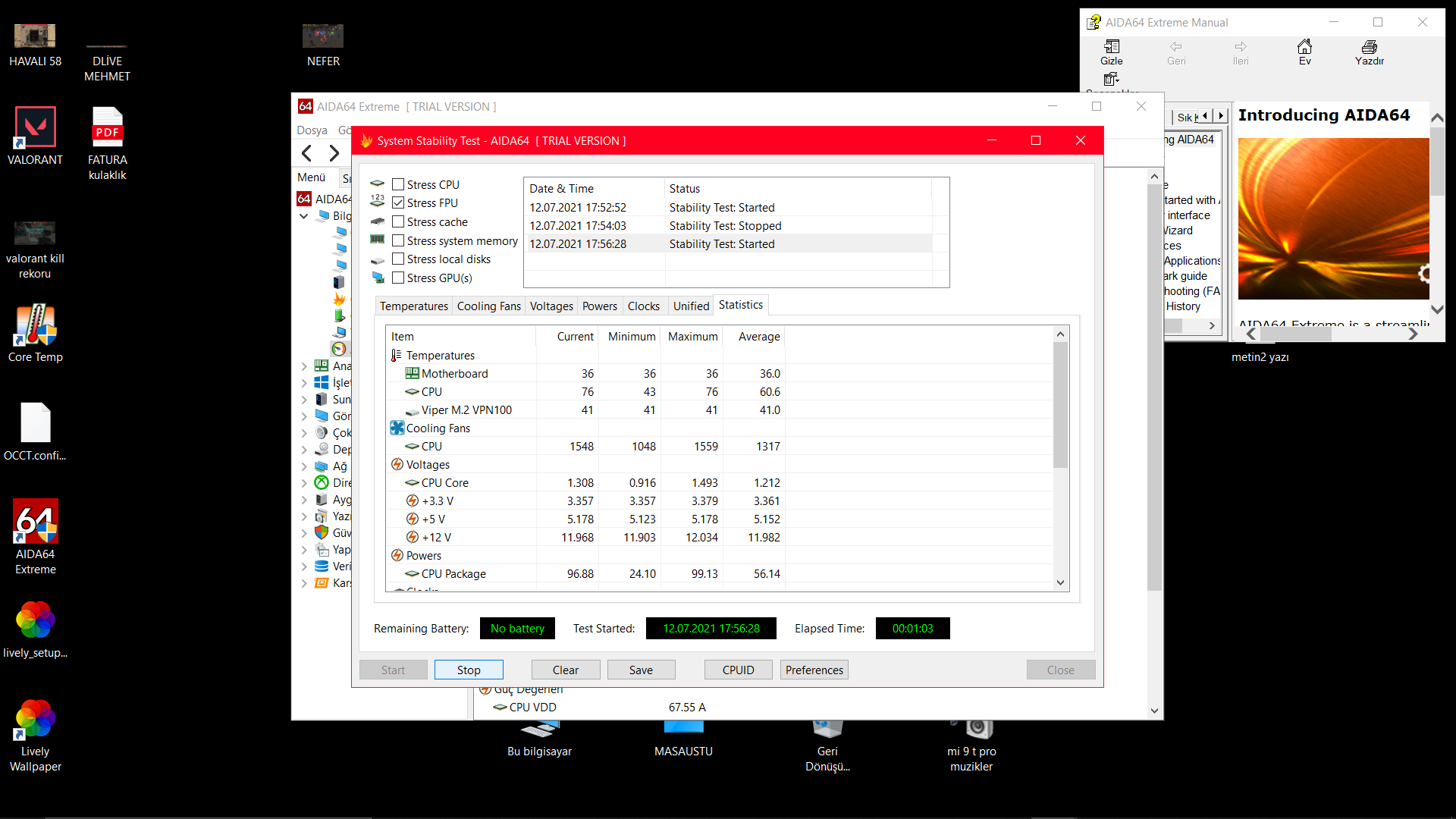Viewport: 1456px width, 819px height.
Task: Open the Dosya menu
Action: (x=312, y=130)
